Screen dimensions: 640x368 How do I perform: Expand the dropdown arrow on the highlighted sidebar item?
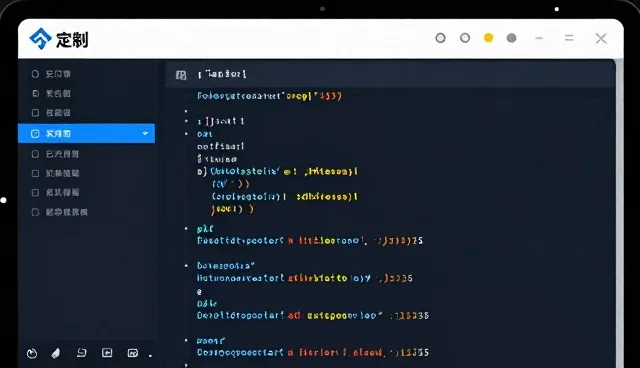145,133
